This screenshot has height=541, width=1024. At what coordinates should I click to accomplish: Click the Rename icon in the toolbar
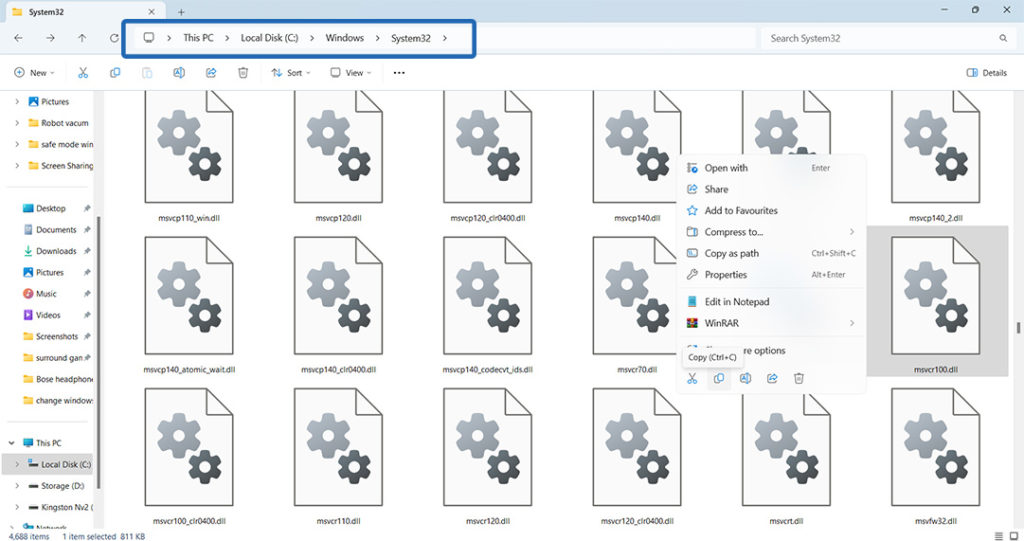coord(179,73)
